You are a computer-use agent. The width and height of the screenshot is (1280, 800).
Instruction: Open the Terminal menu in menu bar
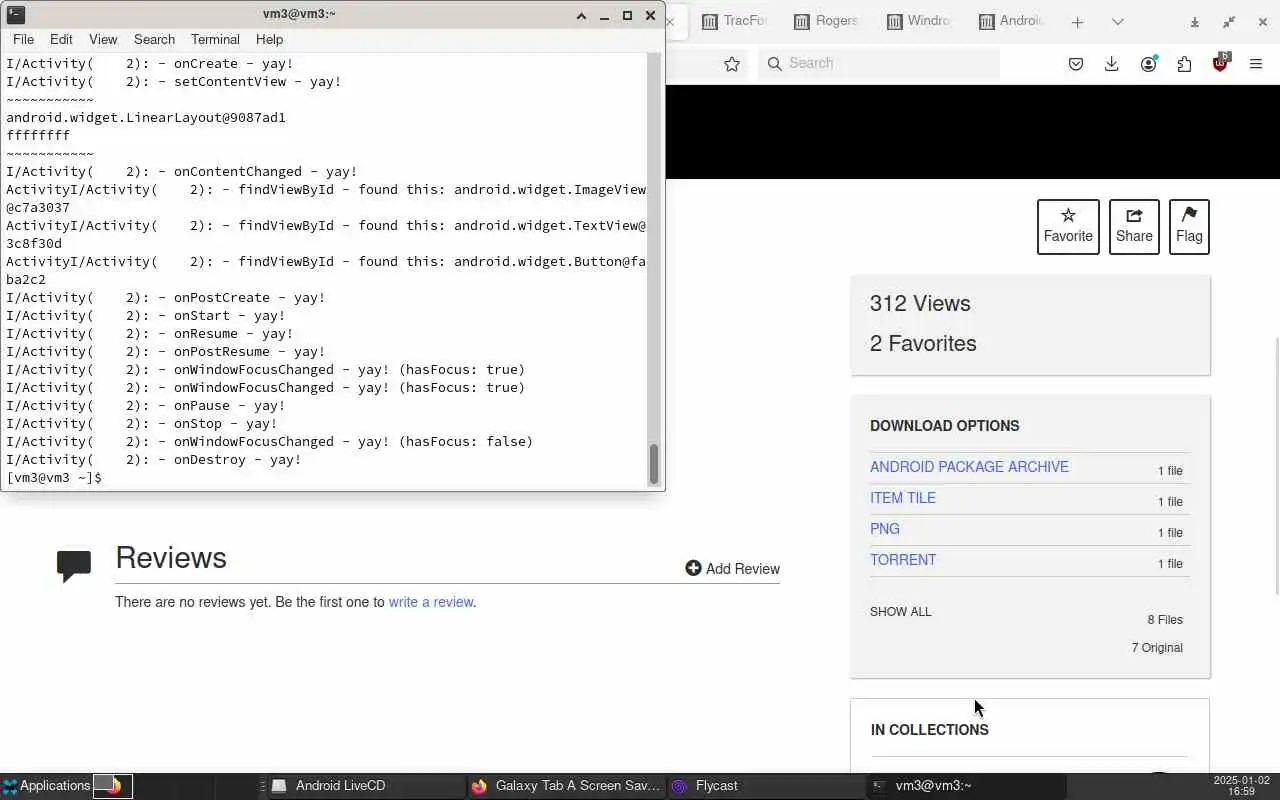click(x=215, y=39)
